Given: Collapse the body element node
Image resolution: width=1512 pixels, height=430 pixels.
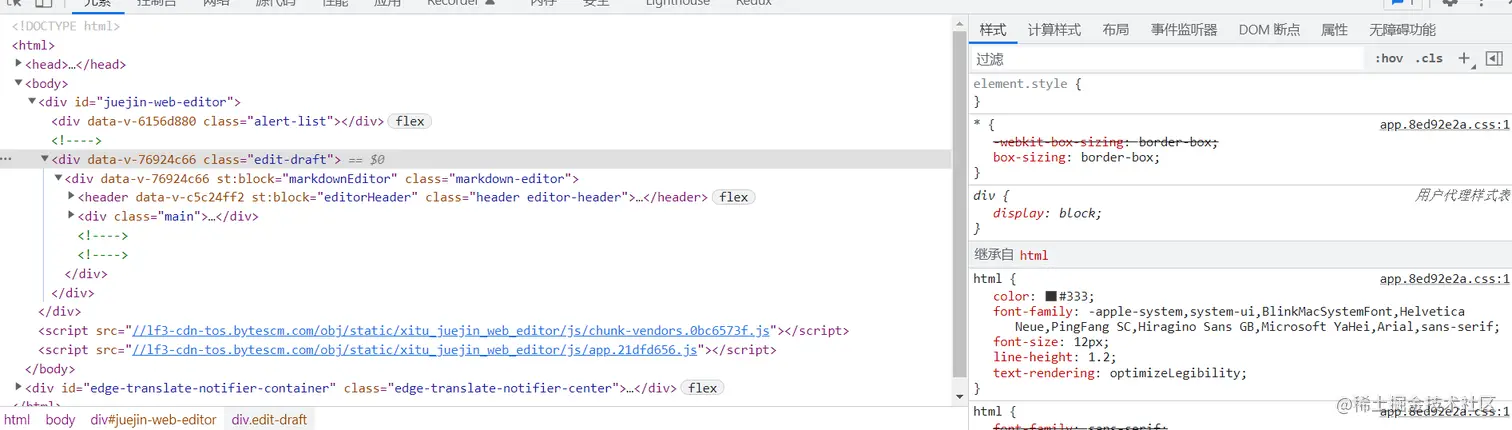Looking at the screenshot, I should point(19,83).
